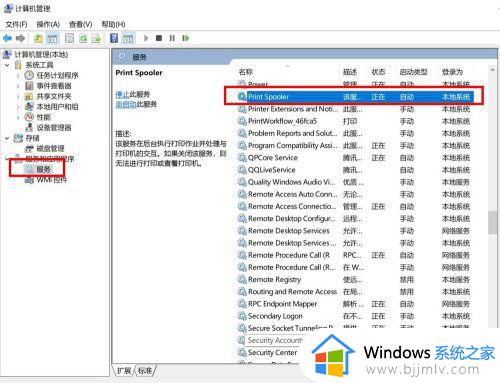Expand the 性能 node arrow
The image size is (500, 383).
tap(18, 117)
